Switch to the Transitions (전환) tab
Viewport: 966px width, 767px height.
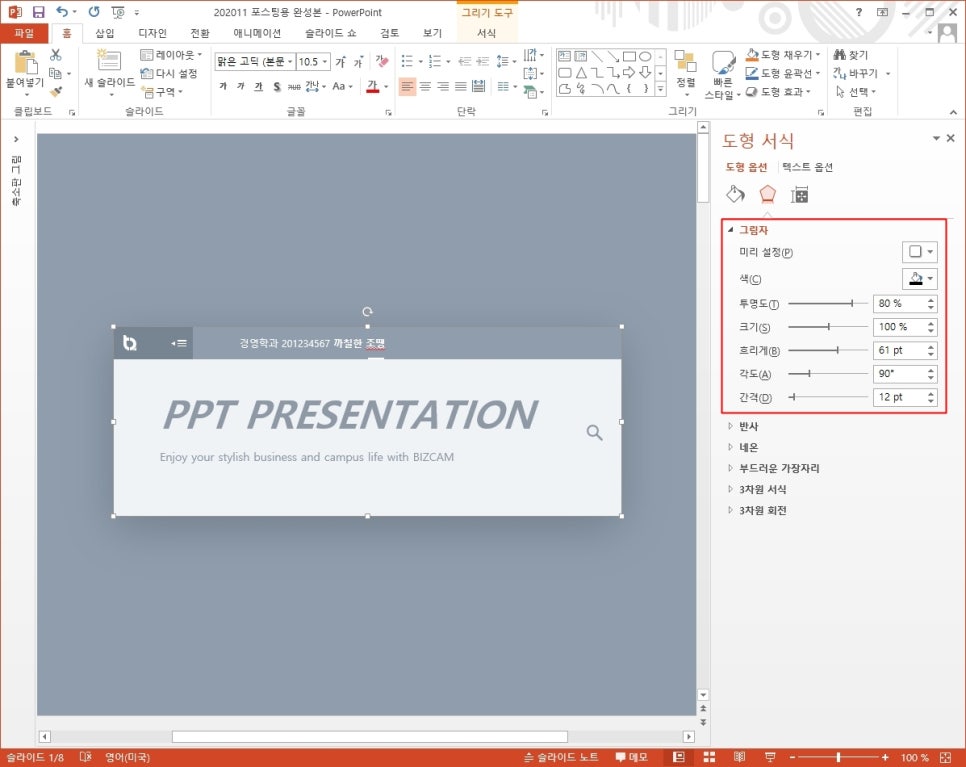click(200, 33)
